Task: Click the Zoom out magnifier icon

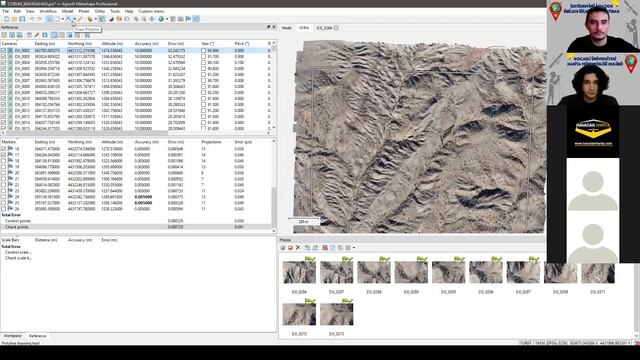Action: click(x=144, y=19)
